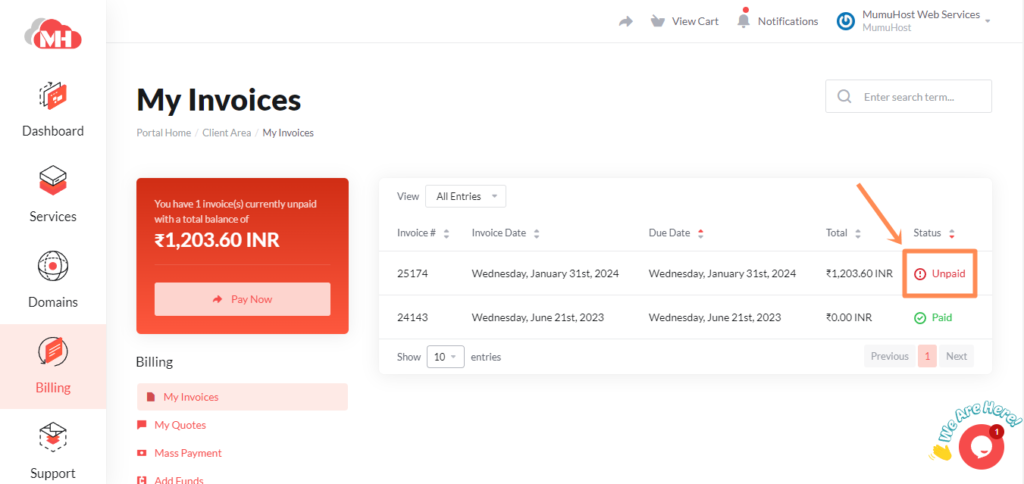Image resolution: width=1024 pixels, height=484 pixels.
Task: Open the Dashboard sidebar icon
Action: 53,96
